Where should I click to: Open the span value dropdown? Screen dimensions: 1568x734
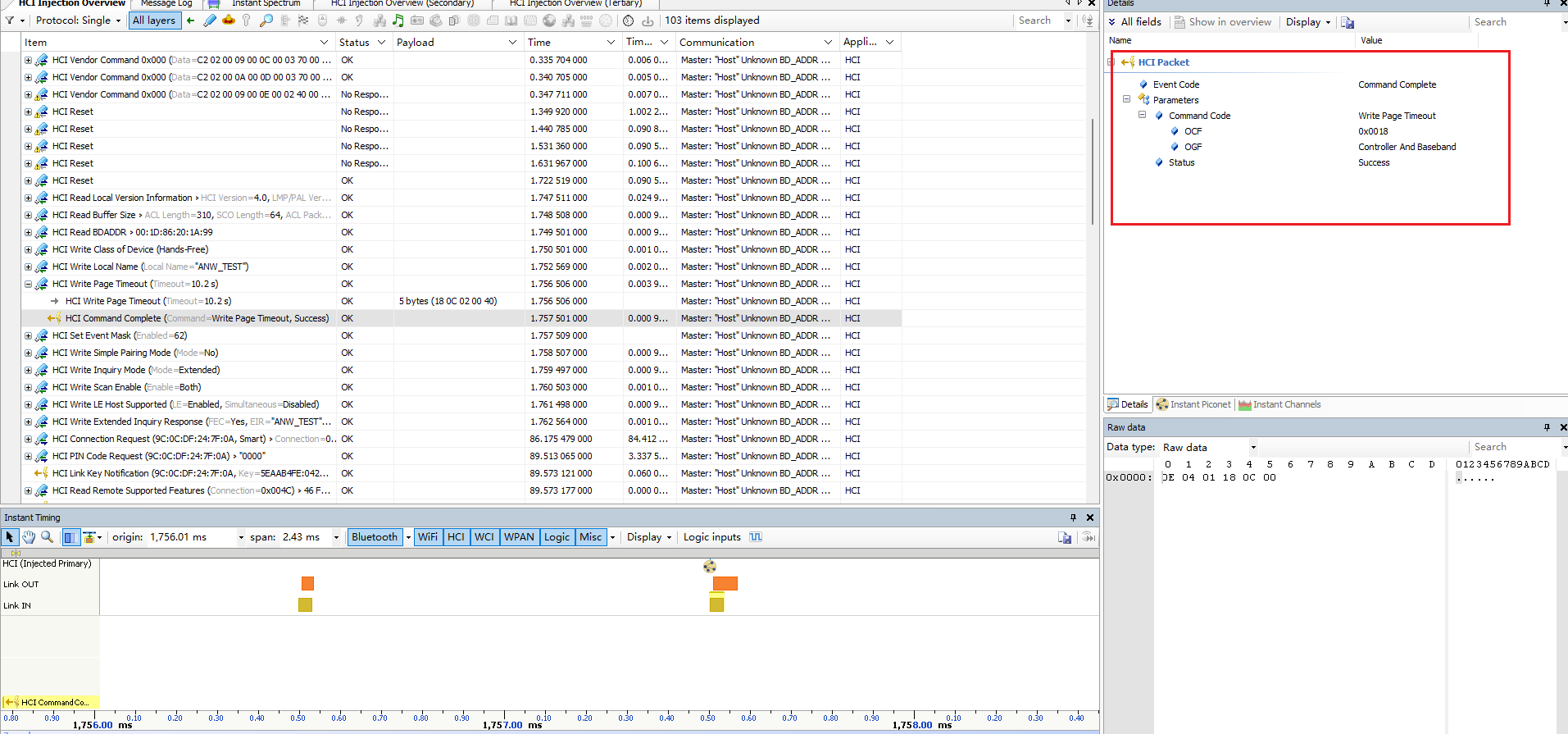(336, 538)
